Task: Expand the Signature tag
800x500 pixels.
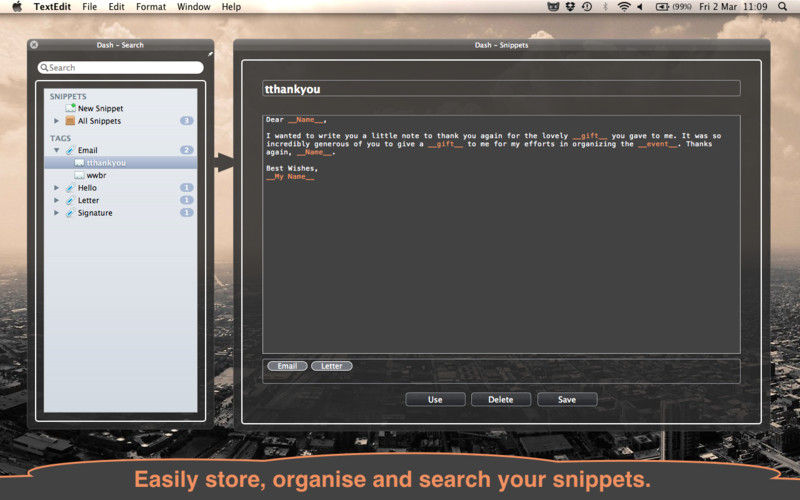Action: coord(56,213)
